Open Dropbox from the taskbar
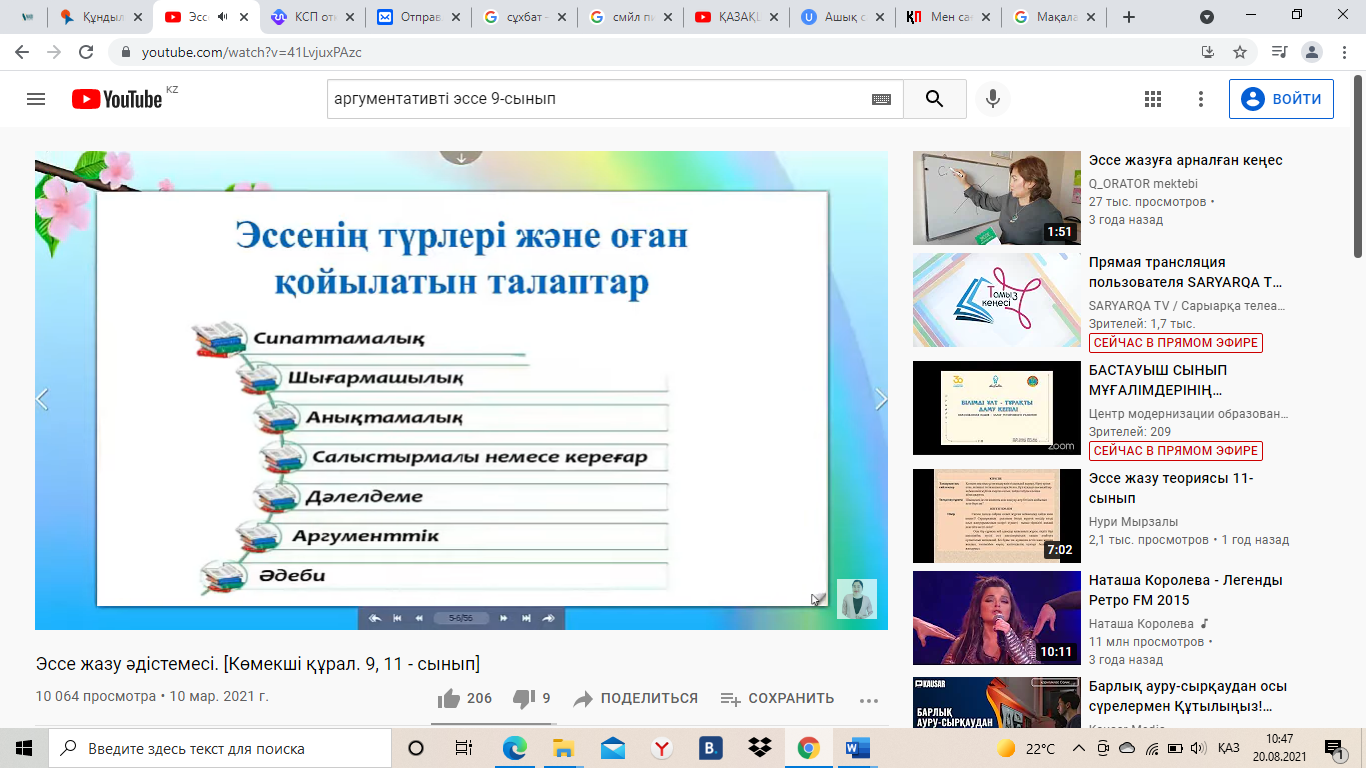The width and height of the screenshot is (1366, 768). (759, 748)
